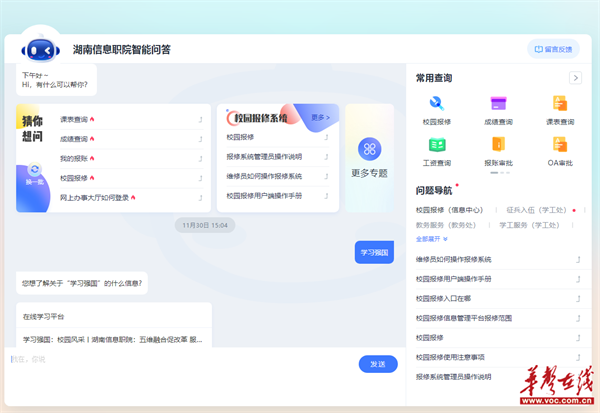Click arrow icon beside 网上办事大厅如何登录

pos(200,198)
